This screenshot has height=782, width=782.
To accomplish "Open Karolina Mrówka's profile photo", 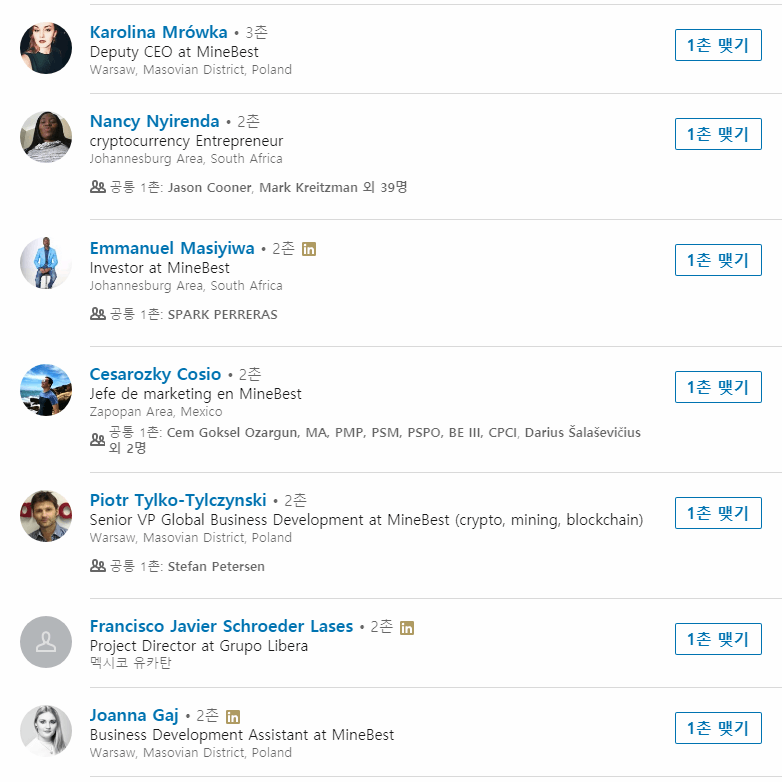I will pyautogui.click(x=46, y=48).
